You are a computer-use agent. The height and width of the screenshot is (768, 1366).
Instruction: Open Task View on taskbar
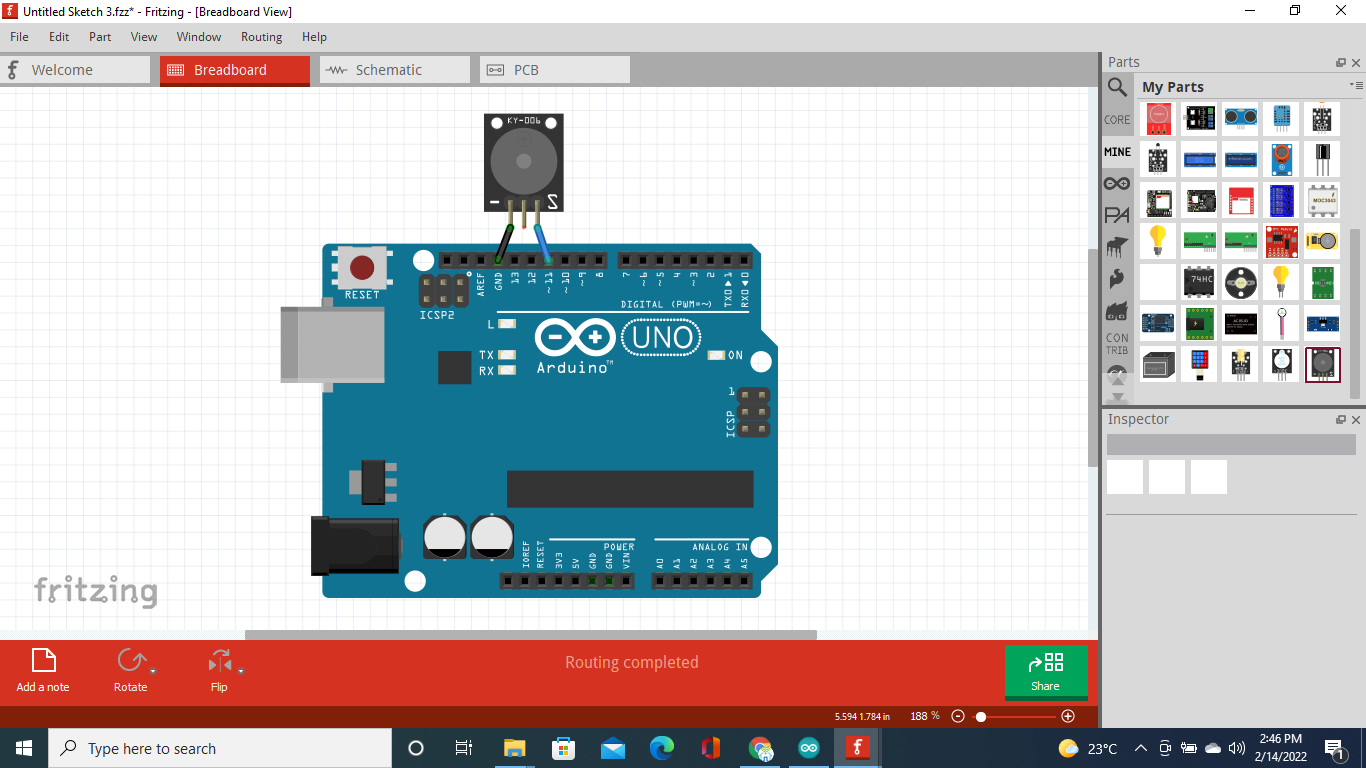[x=464, y=748]
